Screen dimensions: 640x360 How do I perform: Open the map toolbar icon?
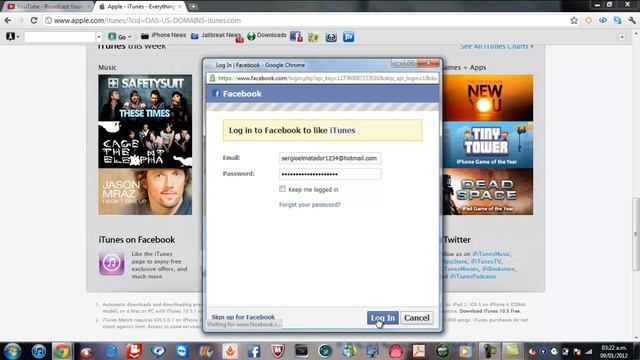[x=313, y=37]
